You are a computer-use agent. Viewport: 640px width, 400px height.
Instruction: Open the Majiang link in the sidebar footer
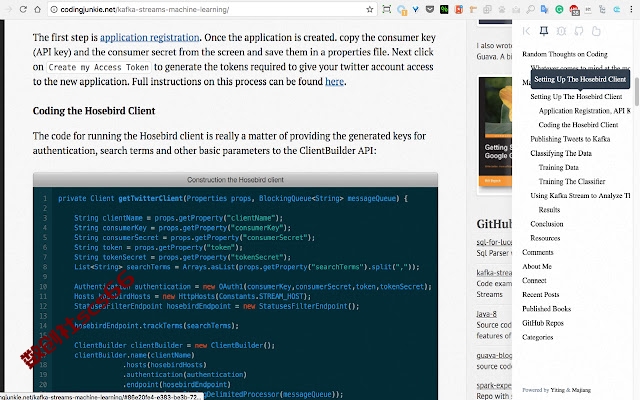pyautogui.click(x=581, y=390)
